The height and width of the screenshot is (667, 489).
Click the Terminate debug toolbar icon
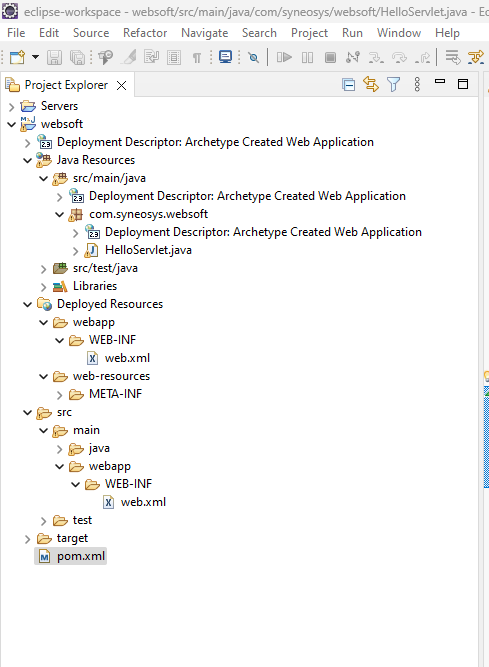coord(330,57)
